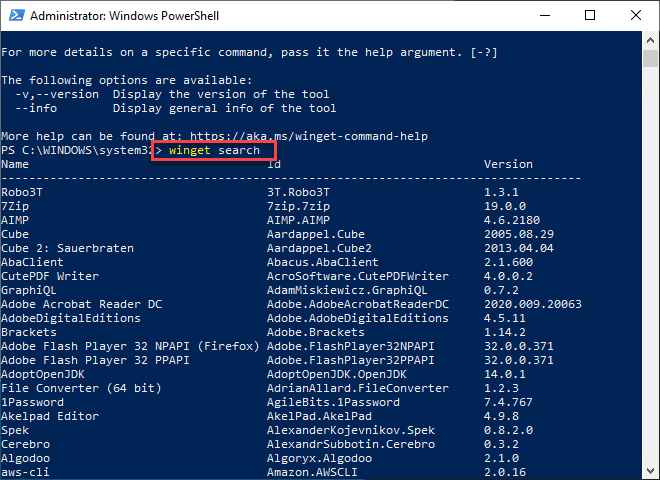
Task: Click the 1Password package name
Action: [34, 402]
